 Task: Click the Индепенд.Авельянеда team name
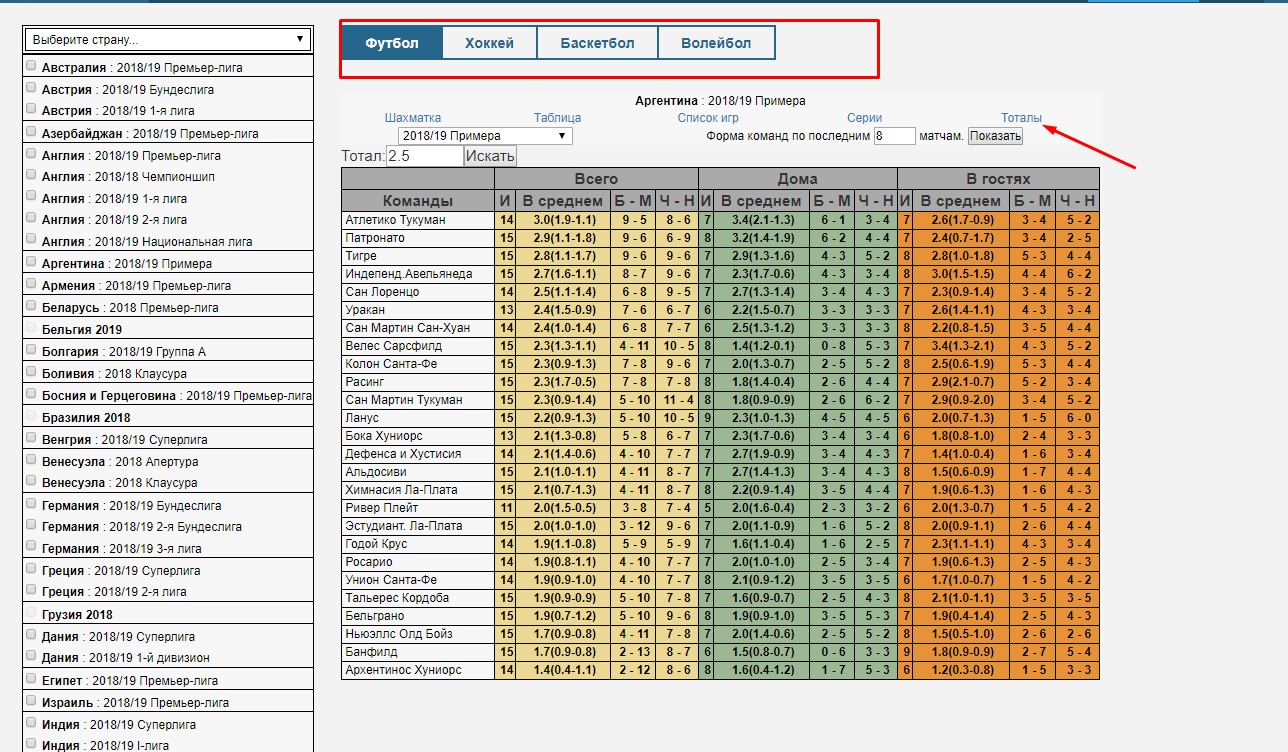pos(408,274)
